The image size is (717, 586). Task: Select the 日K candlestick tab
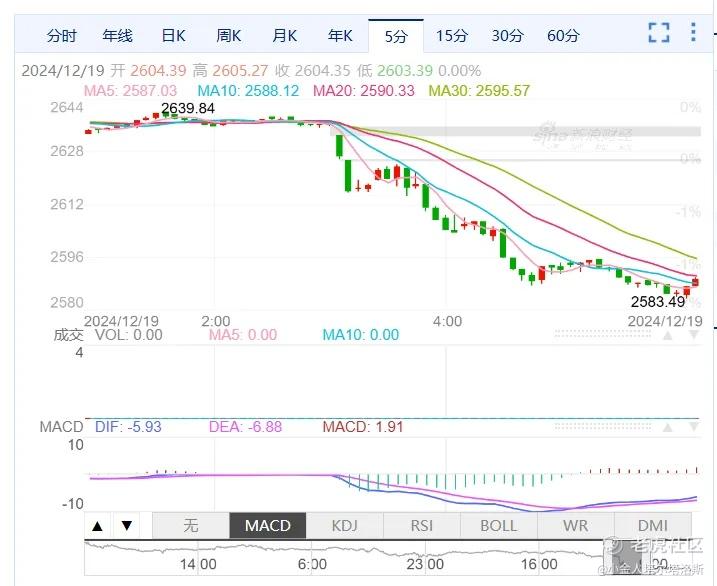coord(173,36)
